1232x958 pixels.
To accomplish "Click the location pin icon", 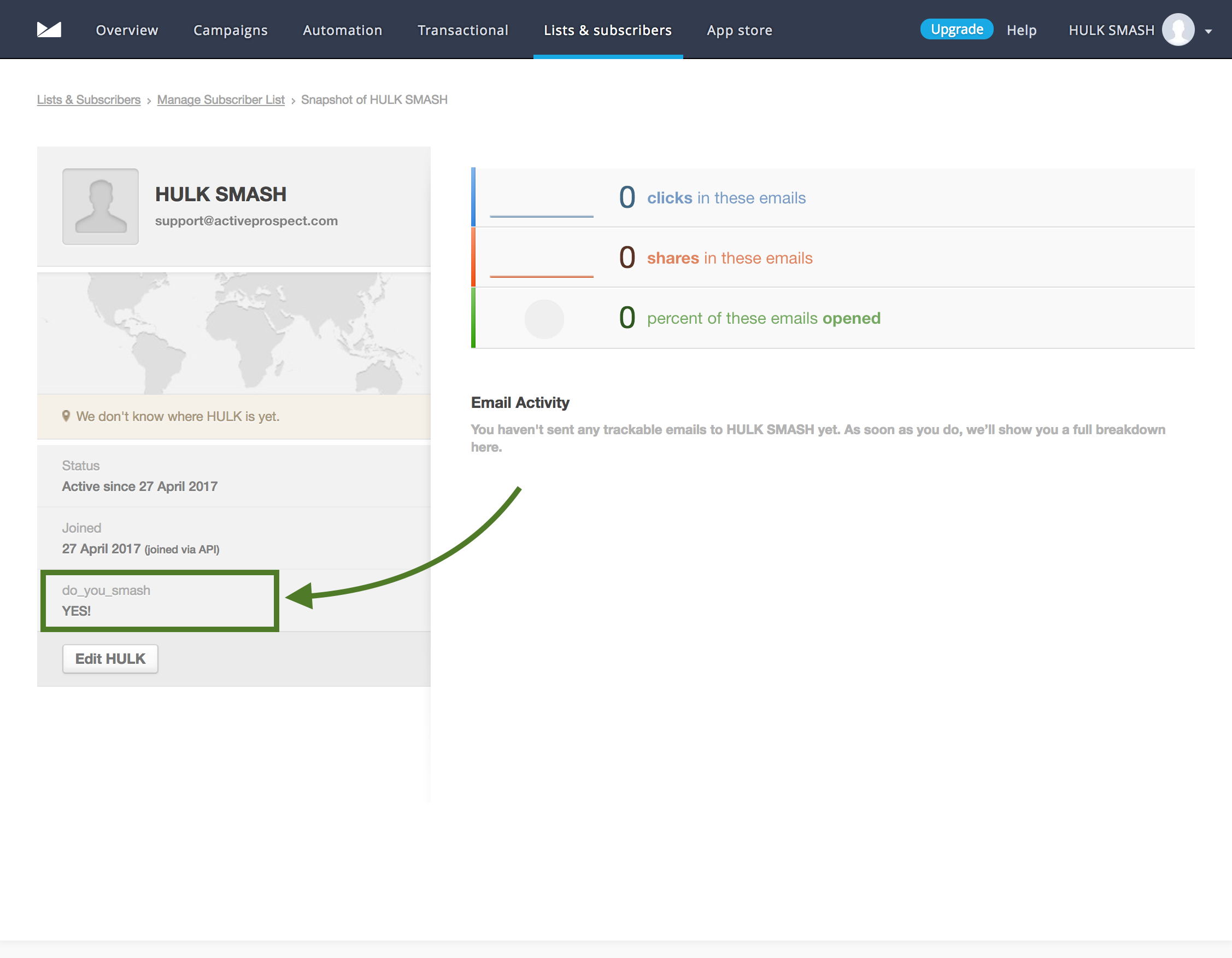I will pyautogui.click(x=66, y=416).
